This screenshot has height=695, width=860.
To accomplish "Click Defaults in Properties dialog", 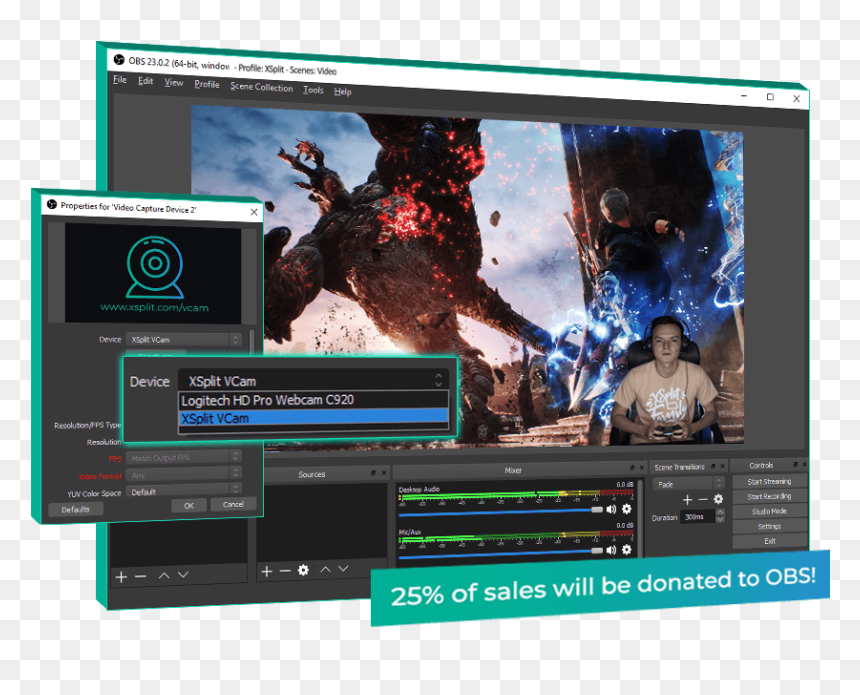I will tap(75, 510).
